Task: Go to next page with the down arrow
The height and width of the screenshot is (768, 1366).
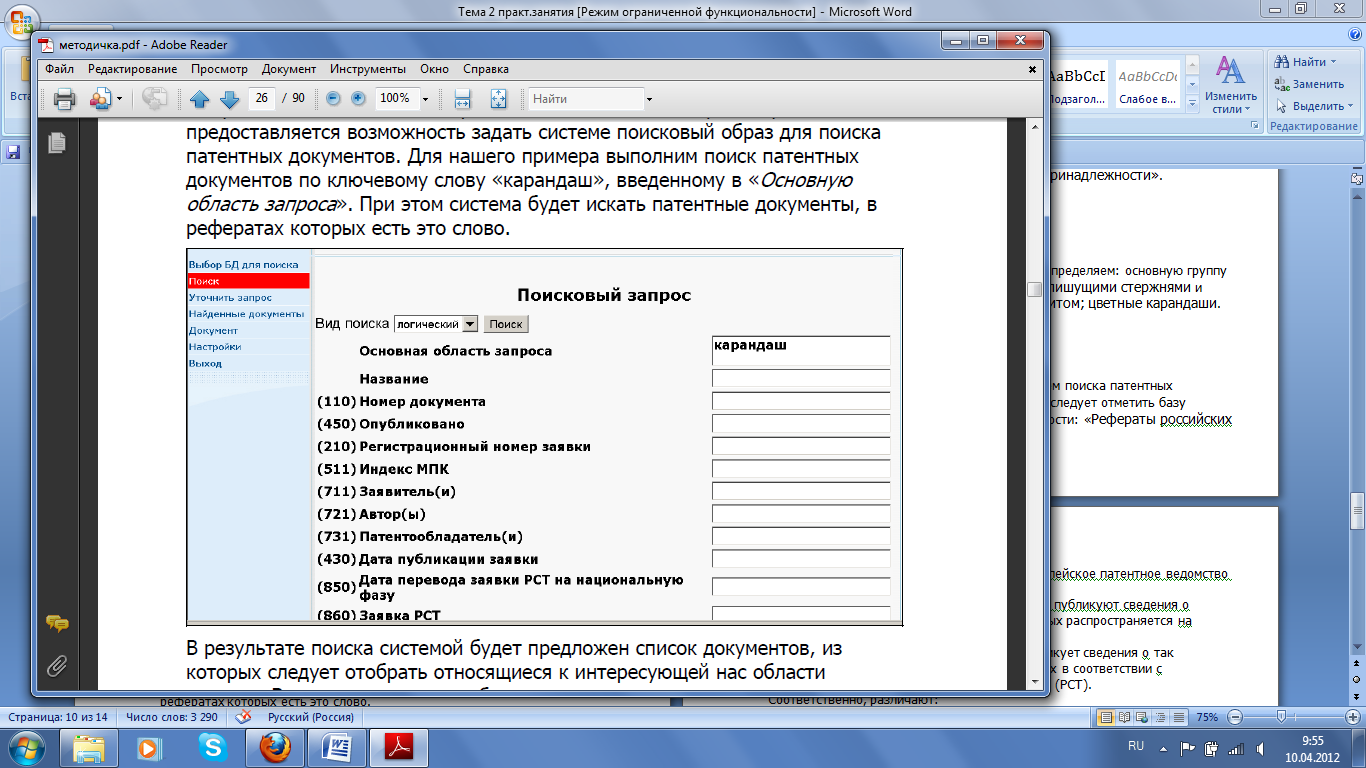Action: coord(229,98)
